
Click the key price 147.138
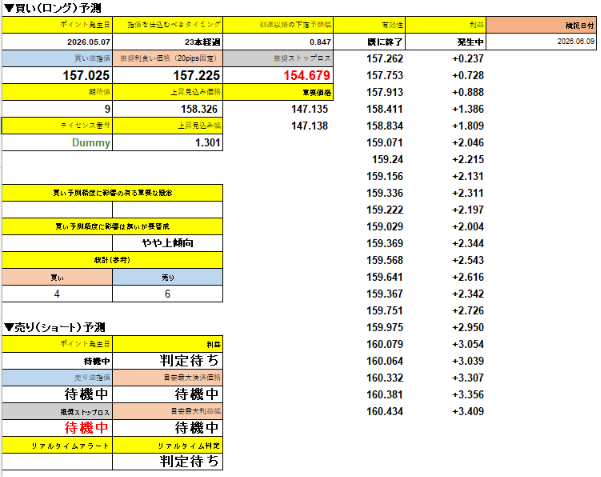309,126
